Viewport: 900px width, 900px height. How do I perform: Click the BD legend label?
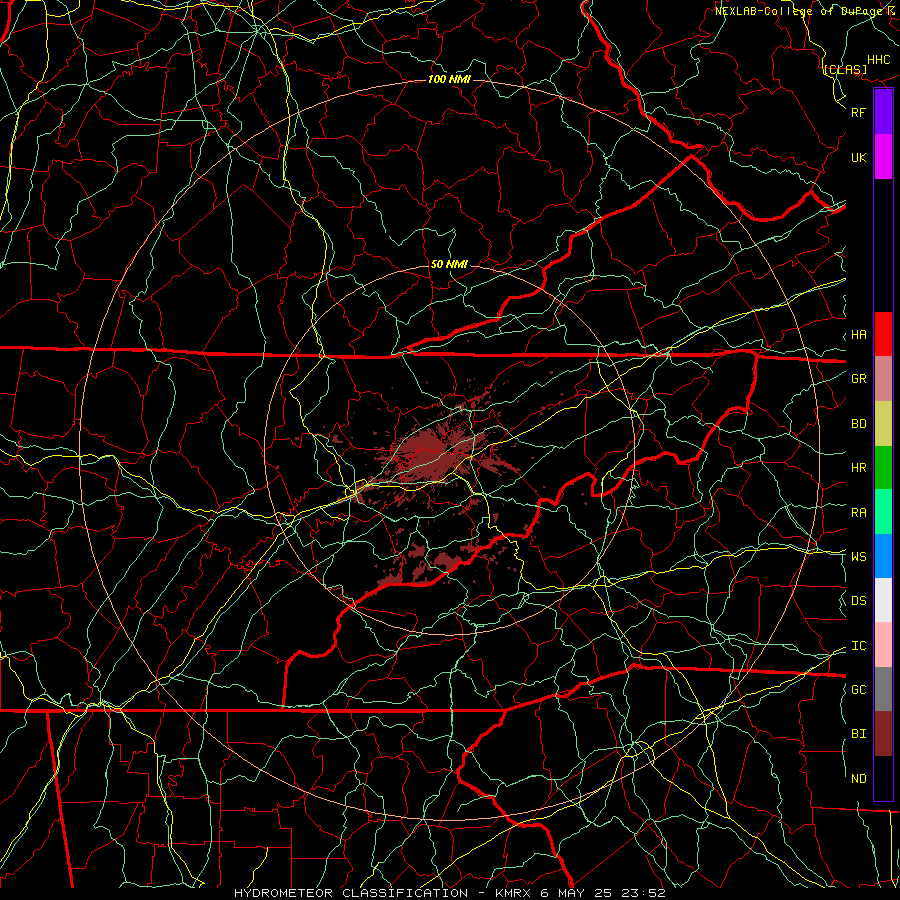[859, 424]
